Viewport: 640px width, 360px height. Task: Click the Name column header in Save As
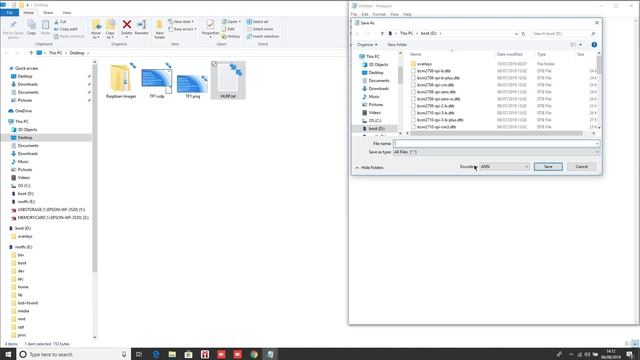pos(416,54)
